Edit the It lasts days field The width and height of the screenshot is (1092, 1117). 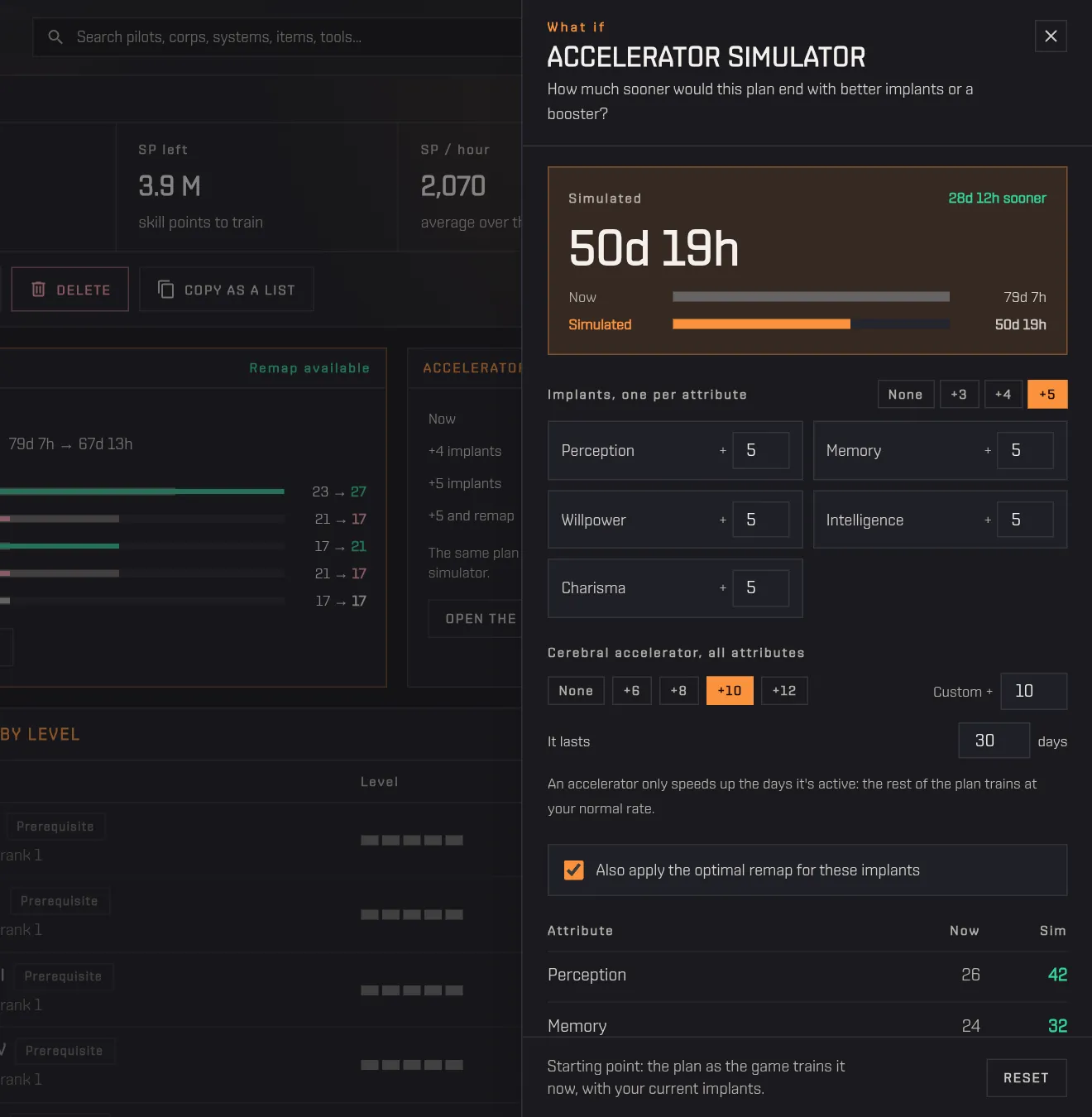point(994,741)
